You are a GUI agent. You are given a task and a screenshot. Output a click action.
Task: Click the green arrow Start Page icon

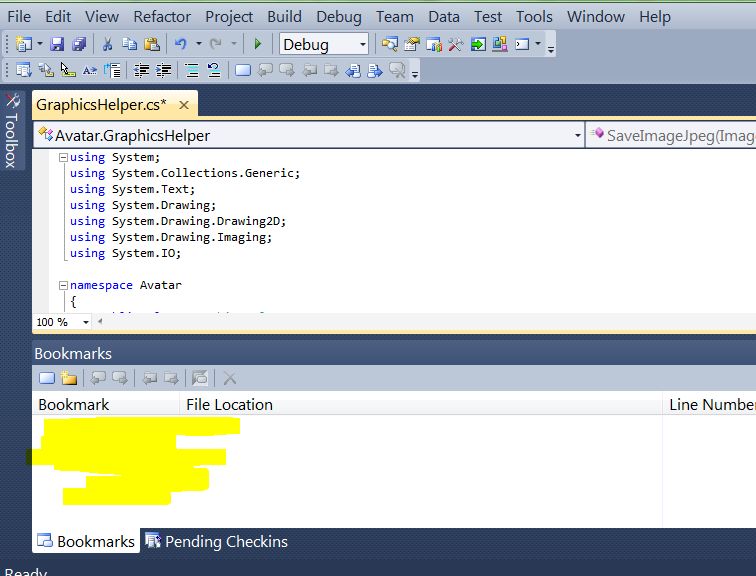478,44
